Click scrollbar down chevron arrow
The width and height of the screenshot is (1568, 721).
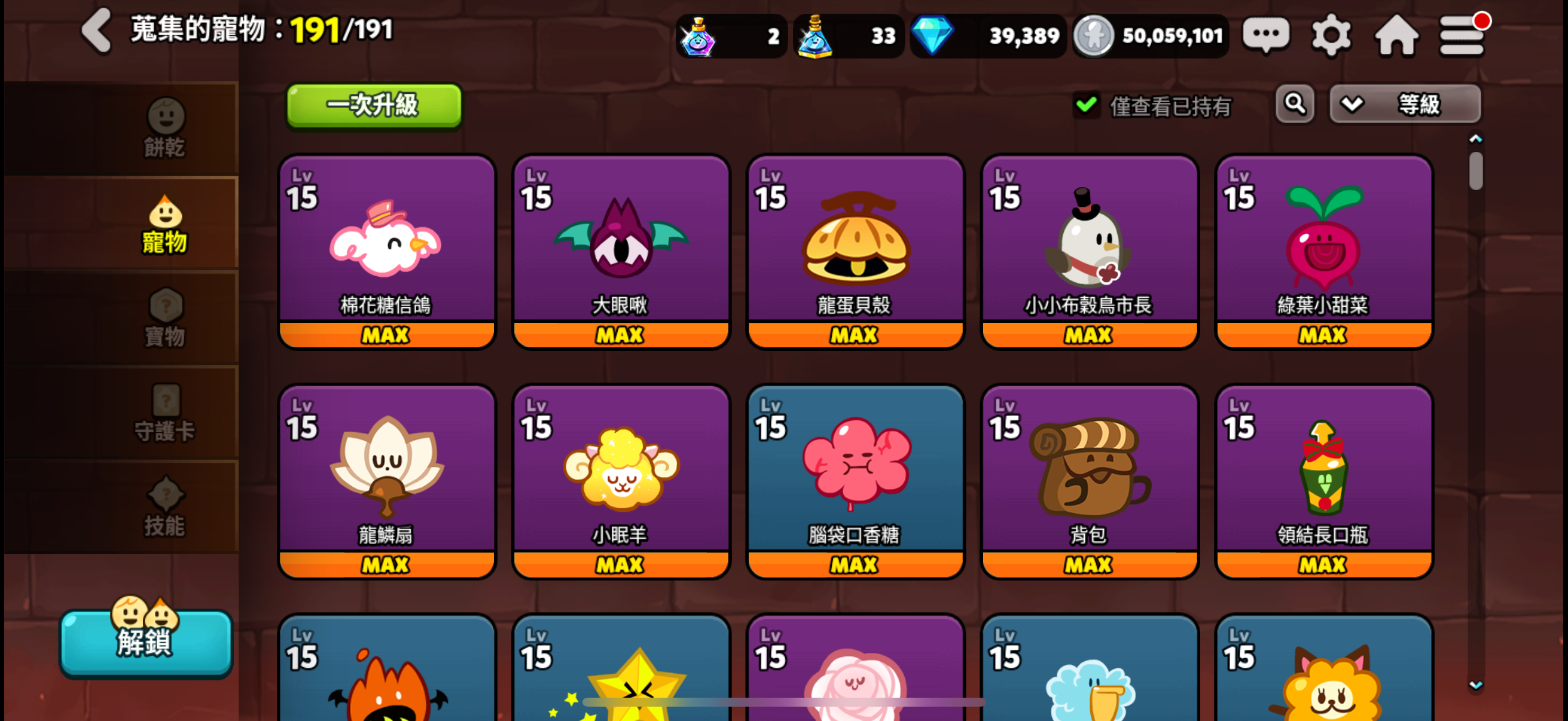click(x=1475, y=685)
